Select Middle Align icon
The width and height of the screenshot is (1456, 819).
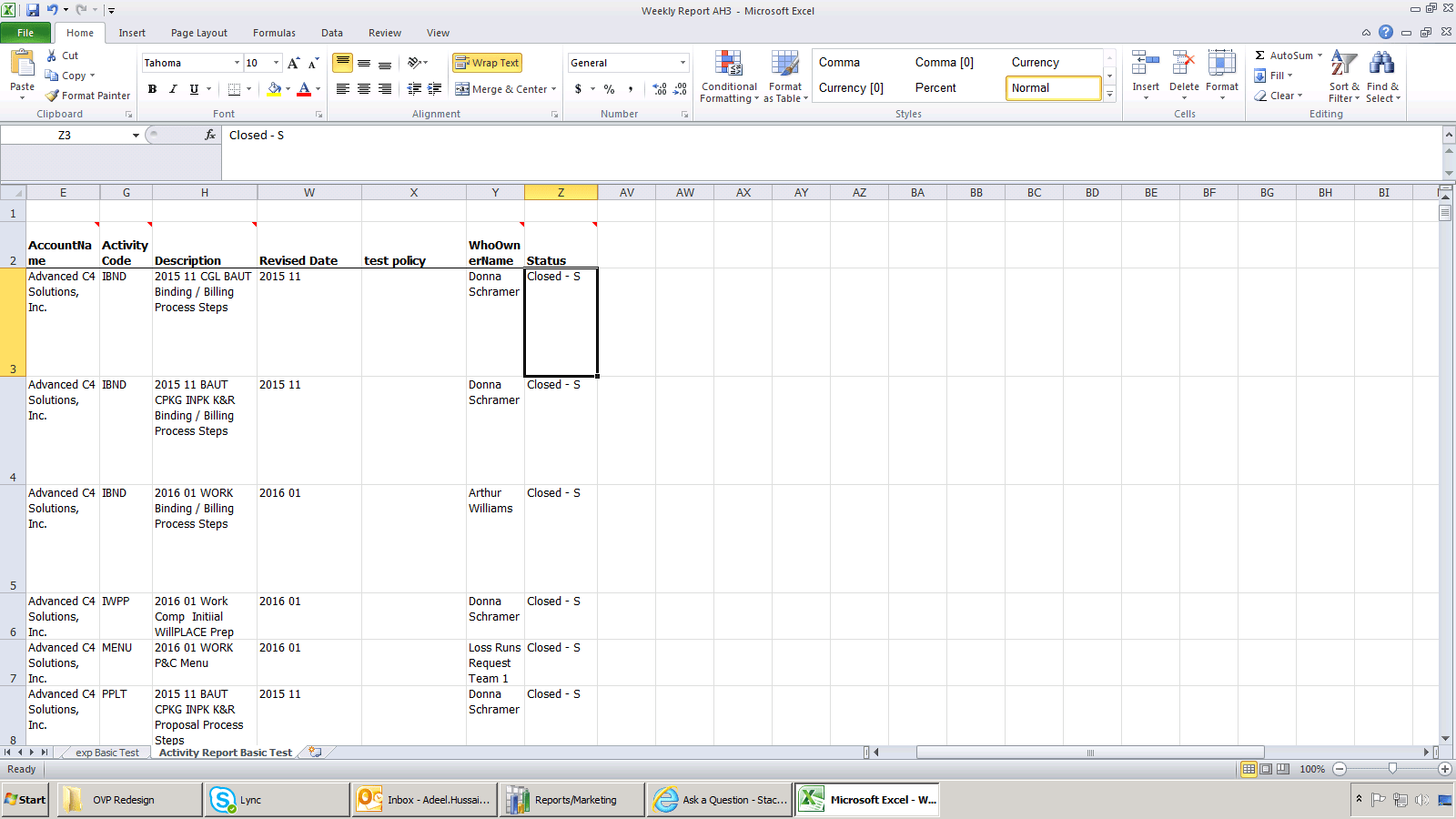point(364,63)
